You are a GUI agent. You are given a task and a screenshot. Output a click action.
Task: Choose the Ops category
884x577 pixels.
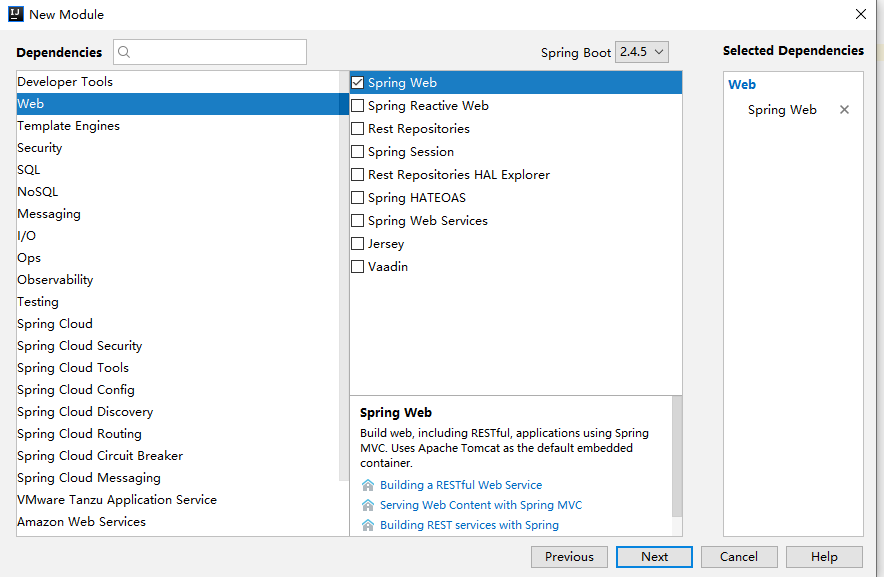tap(178, 258)
